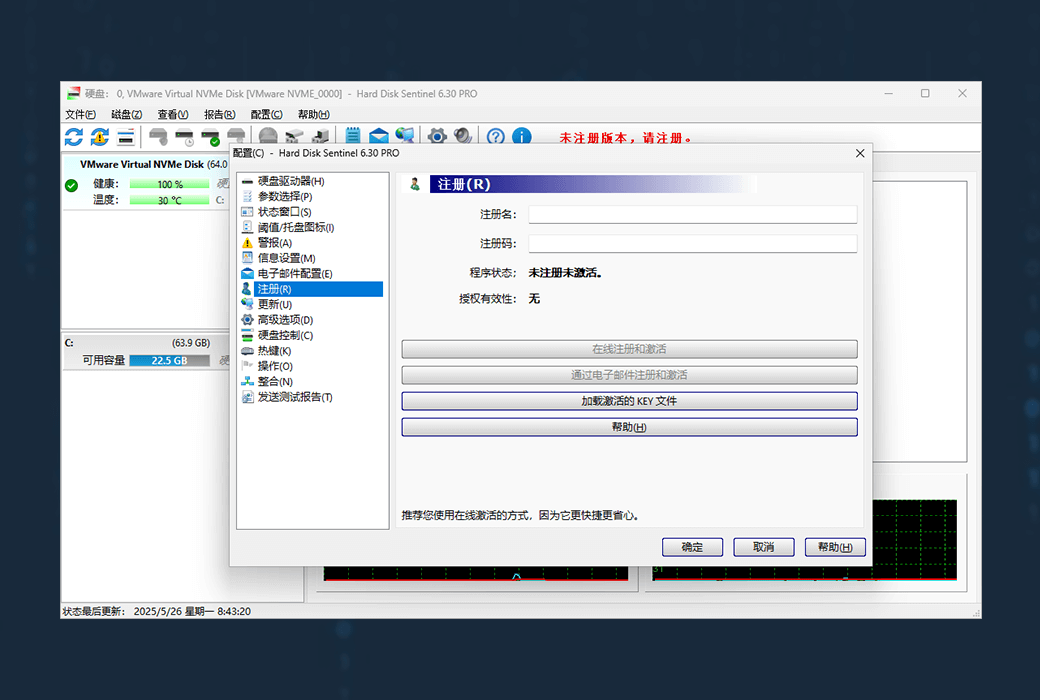The height and width of the screenshot is (700, 1040).
Task: Click the blue refresh arrows toolbar icon
Action: [74, 137]
